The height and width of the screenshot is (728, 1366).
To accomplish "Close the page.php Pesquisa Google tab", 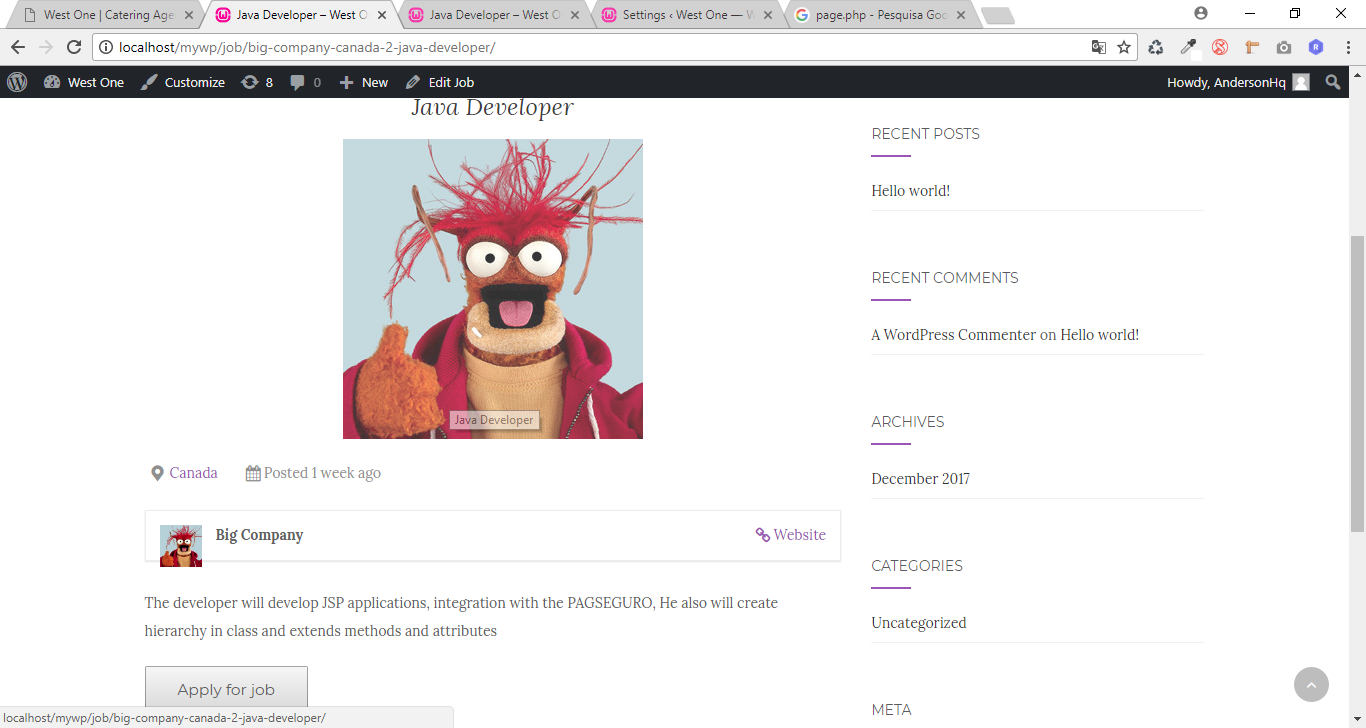I will click(960, 15).
